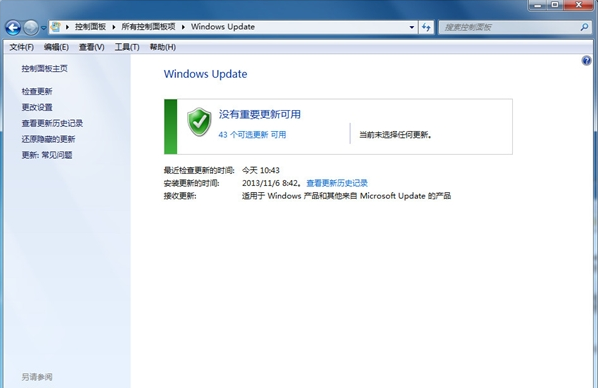Click the blue help question mark icon

(x=586, y=61)
